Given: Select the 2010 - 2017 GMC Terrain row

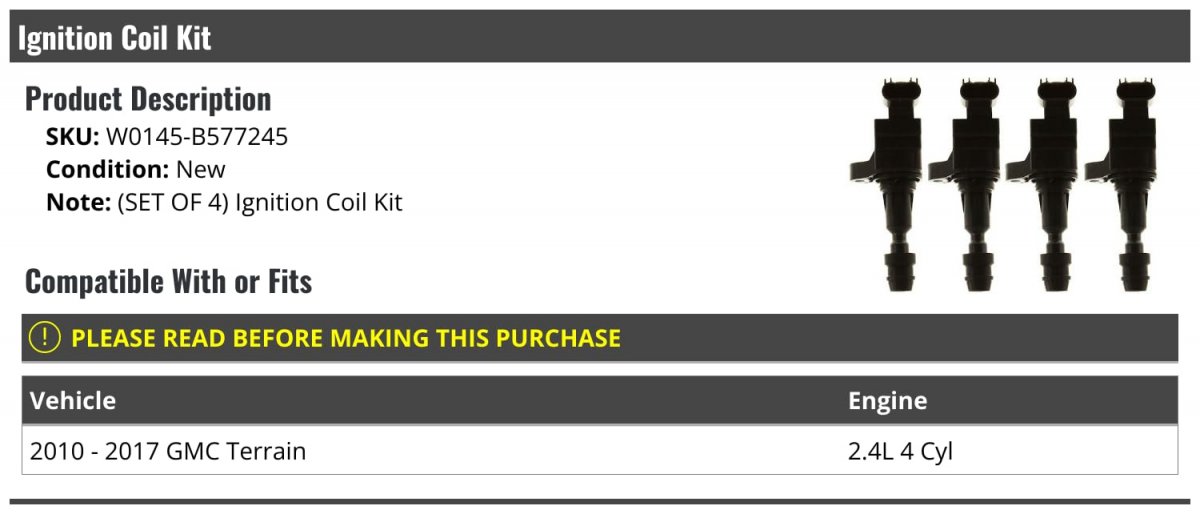Looking at the screenshot, I should [x=600, y=451].
